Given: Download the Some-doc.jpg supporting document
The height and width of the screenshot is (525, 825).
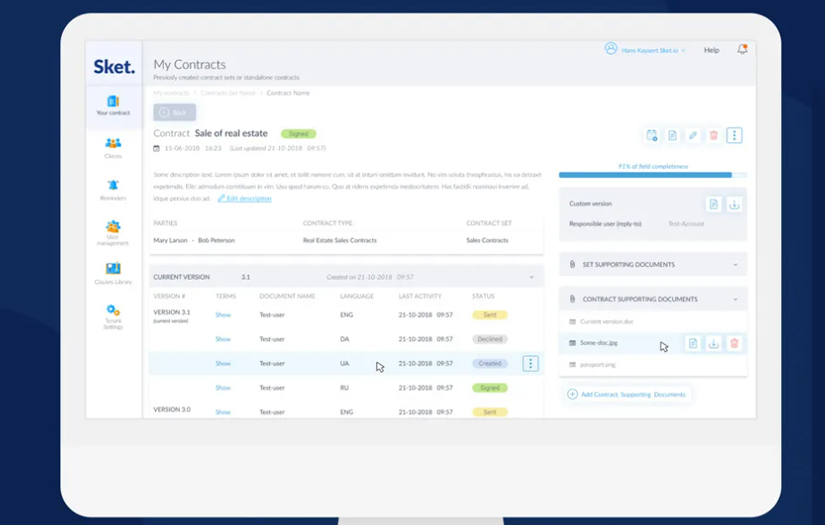Looking at the screenshot, I should [714, 343].
